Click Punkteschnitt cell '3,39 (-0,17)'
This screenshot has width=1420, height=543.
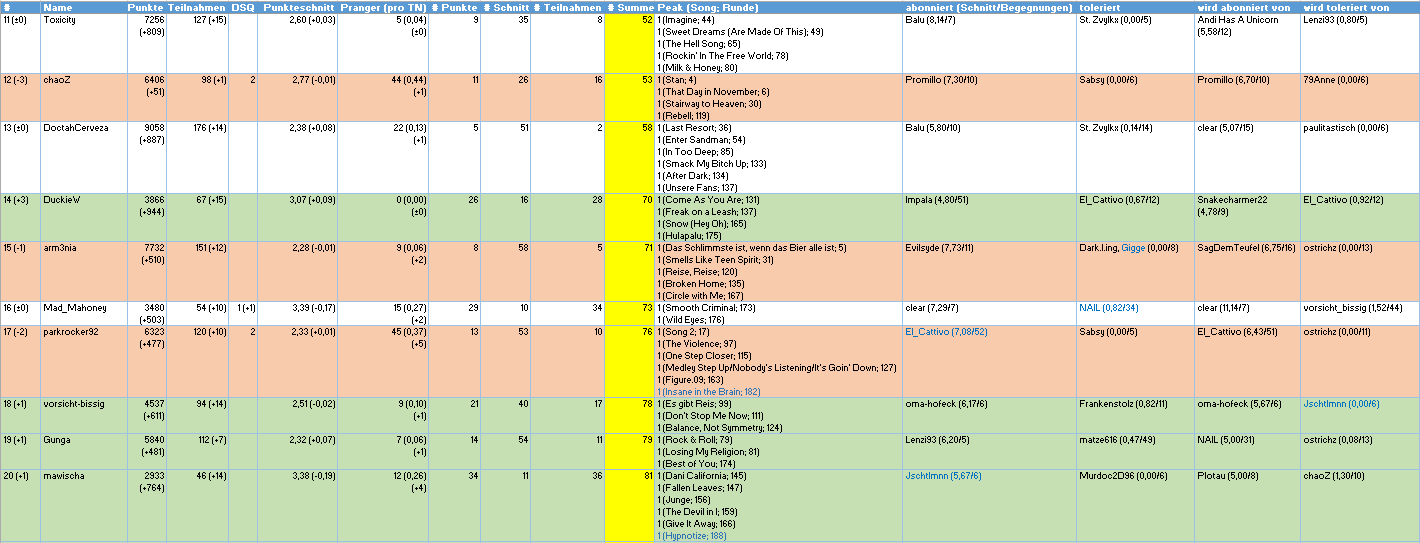pyautogui.click(x=298, y=313)
